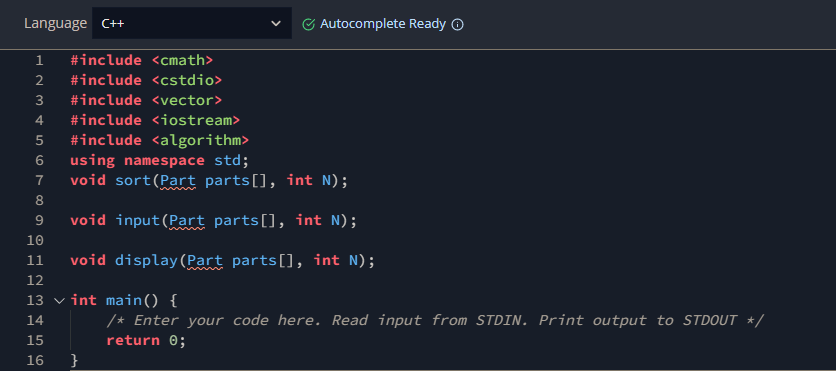Image resolution: width=836 pixels, height=371 pixels.
Task: Click the sort function name
Action: tap(133, 181)
